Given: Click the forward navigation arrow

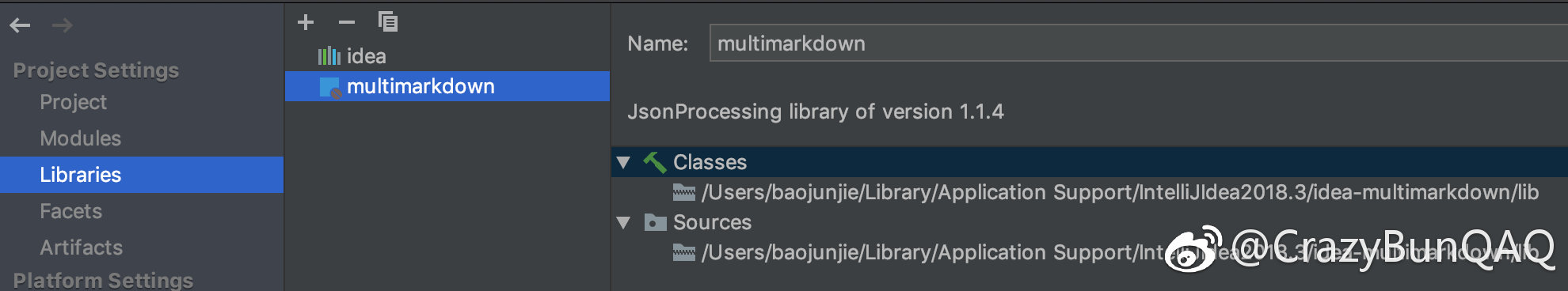Looking at the screenshot, I should pos(63,25).
